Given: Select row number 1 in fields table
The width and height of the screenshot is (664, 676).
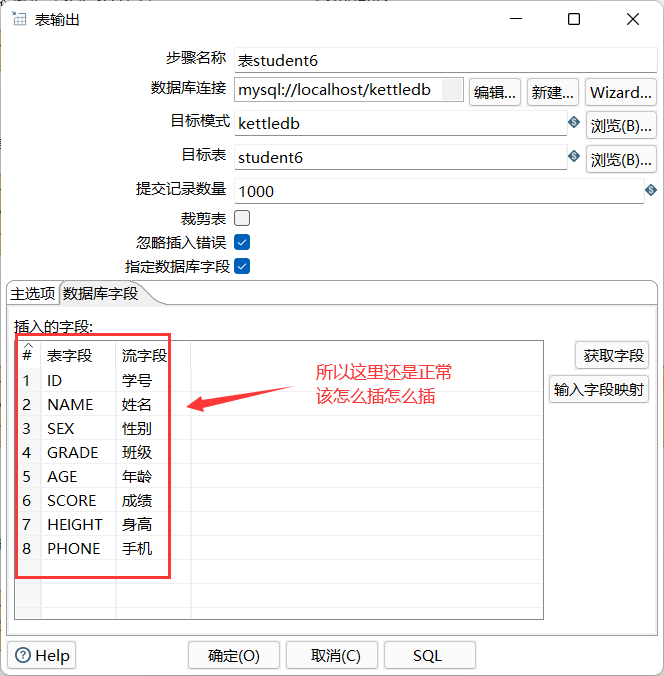Looking at the screenshot, I should point(28,380).
